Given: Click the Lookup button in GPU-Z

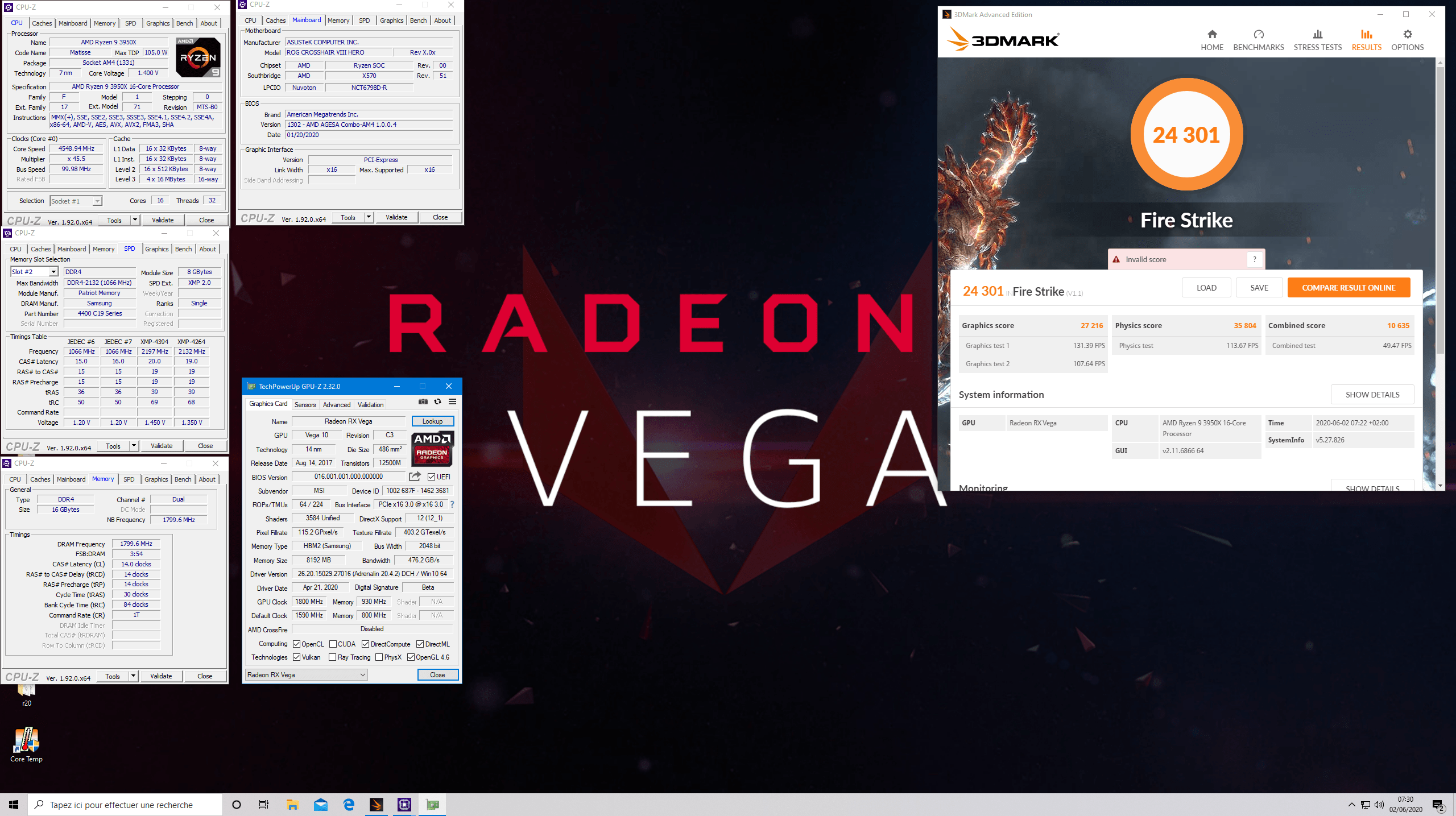Looking at the screenshot, I should click(x=432, y=421).
